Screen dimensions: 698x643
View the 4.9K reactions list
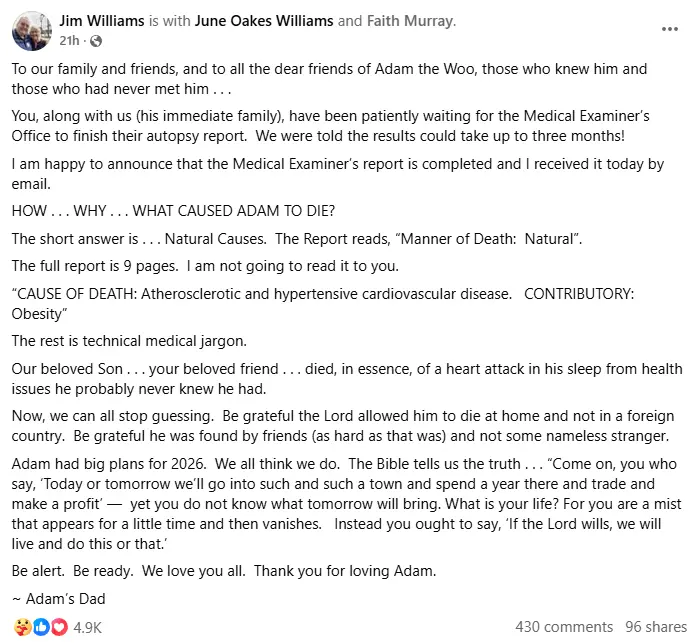pyautogui.click(x=88, y=627)
